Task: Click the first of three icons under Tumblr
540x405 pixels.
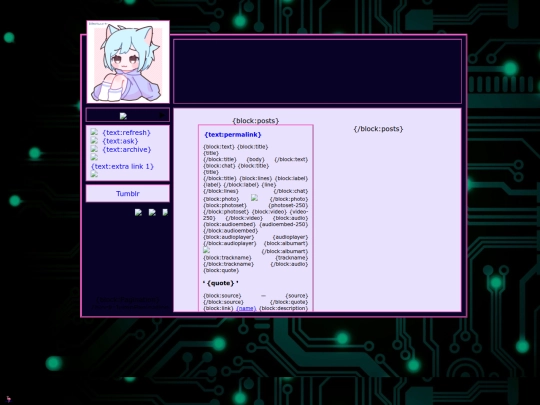Action: tap(138, 212)
